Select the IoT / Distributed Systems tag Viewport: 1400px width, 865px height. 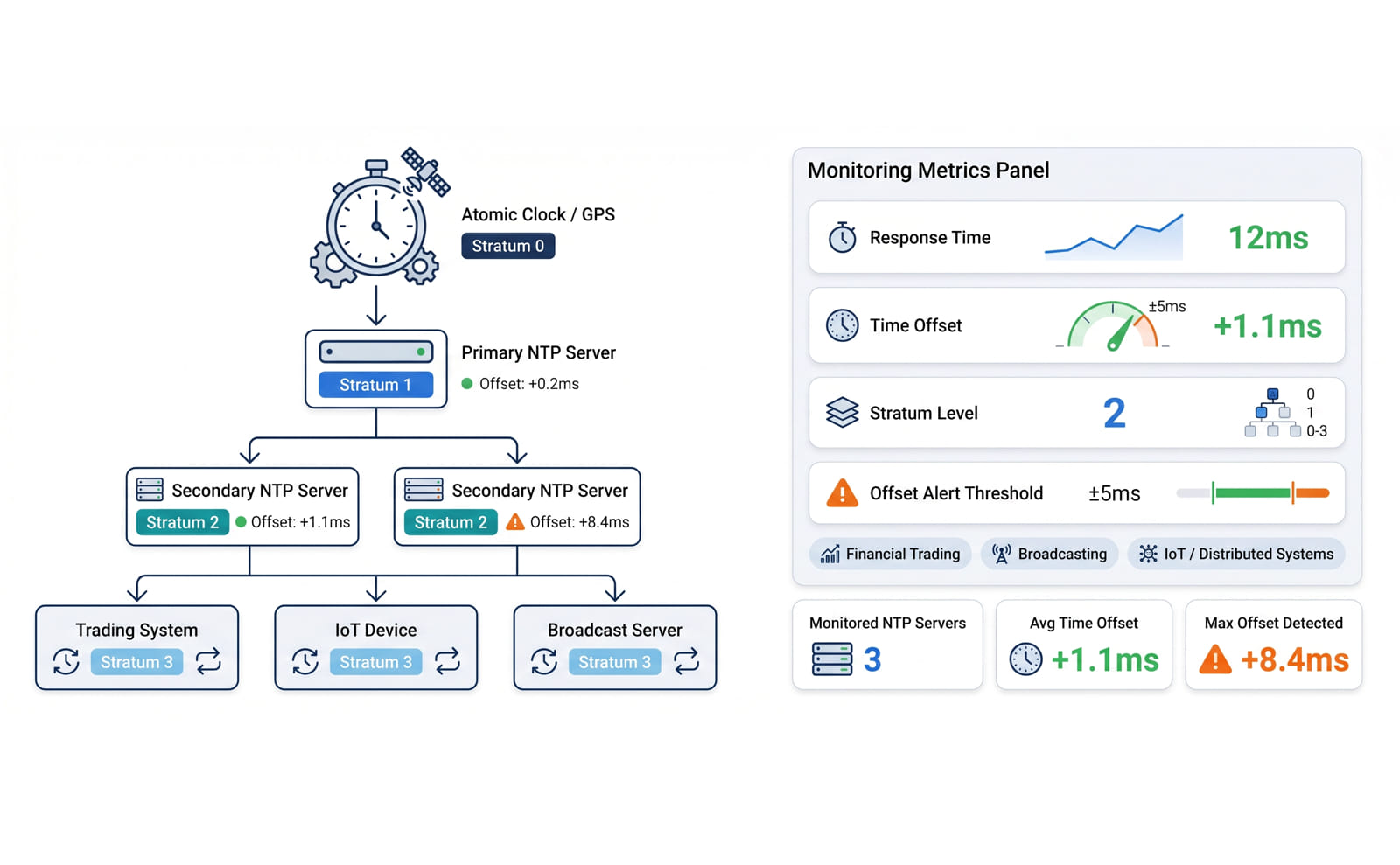coord(1236,554)
